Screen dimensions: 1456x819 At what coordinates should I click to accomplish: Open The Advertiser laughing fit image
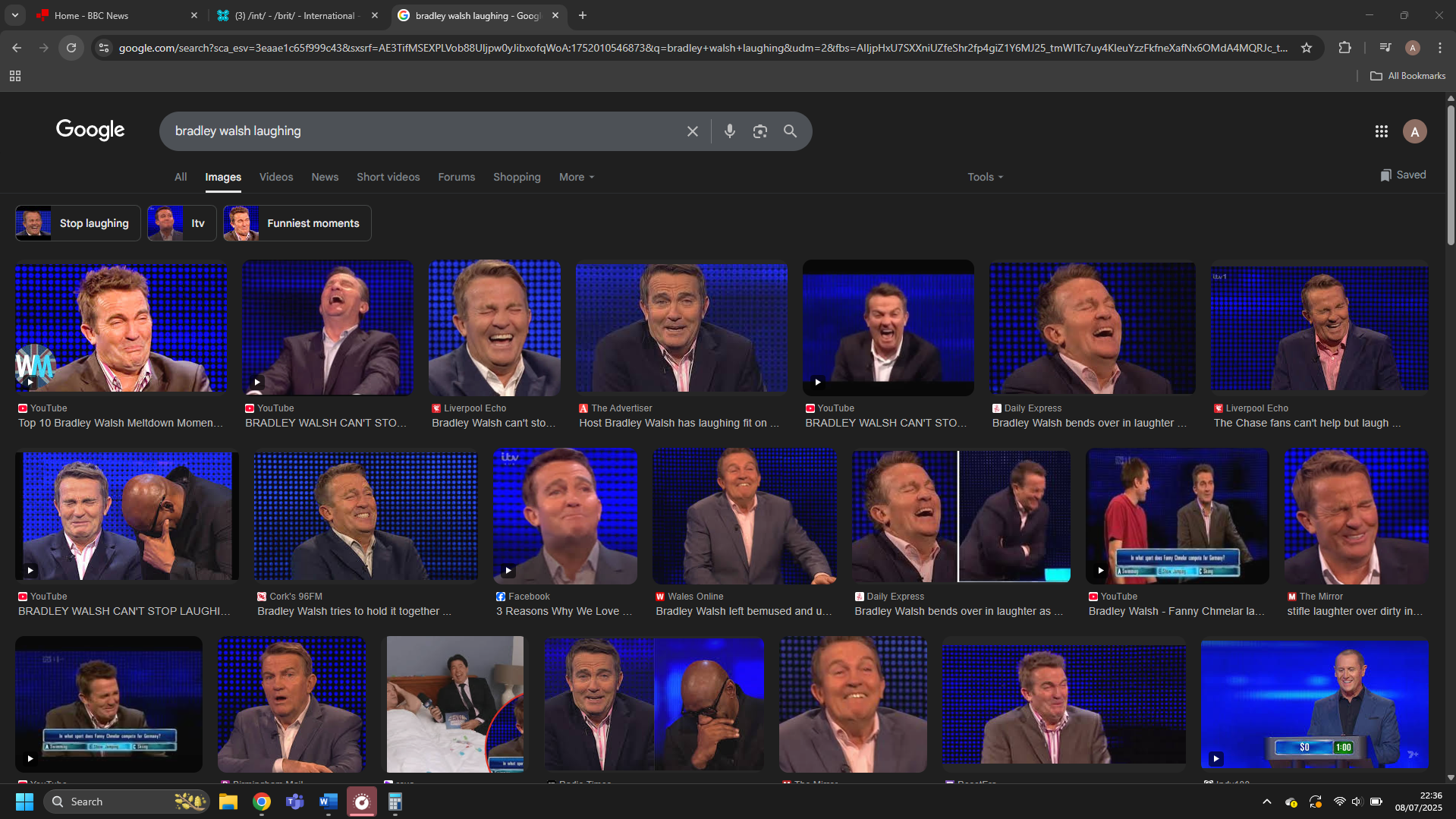(681, 328)
